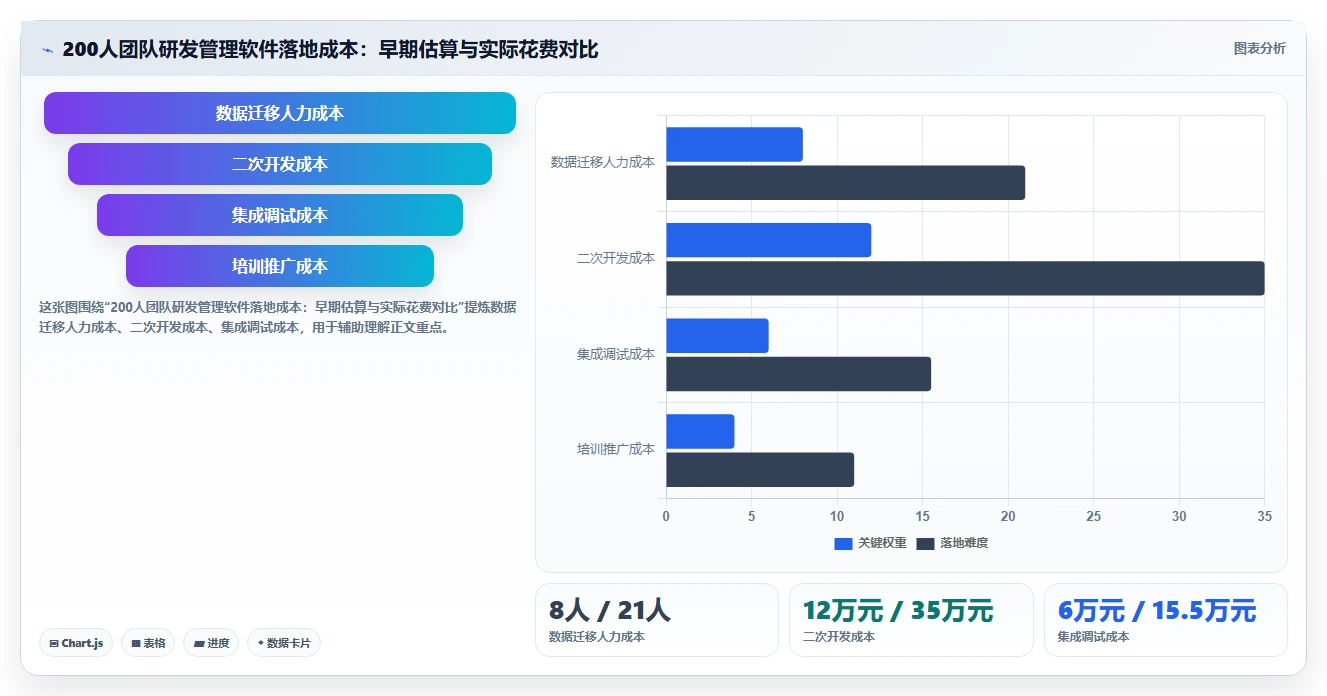Viewport: 1327px width, 696px height.
Task: Click the 落地难度 legend label text
Action: [x=964, y=543]
